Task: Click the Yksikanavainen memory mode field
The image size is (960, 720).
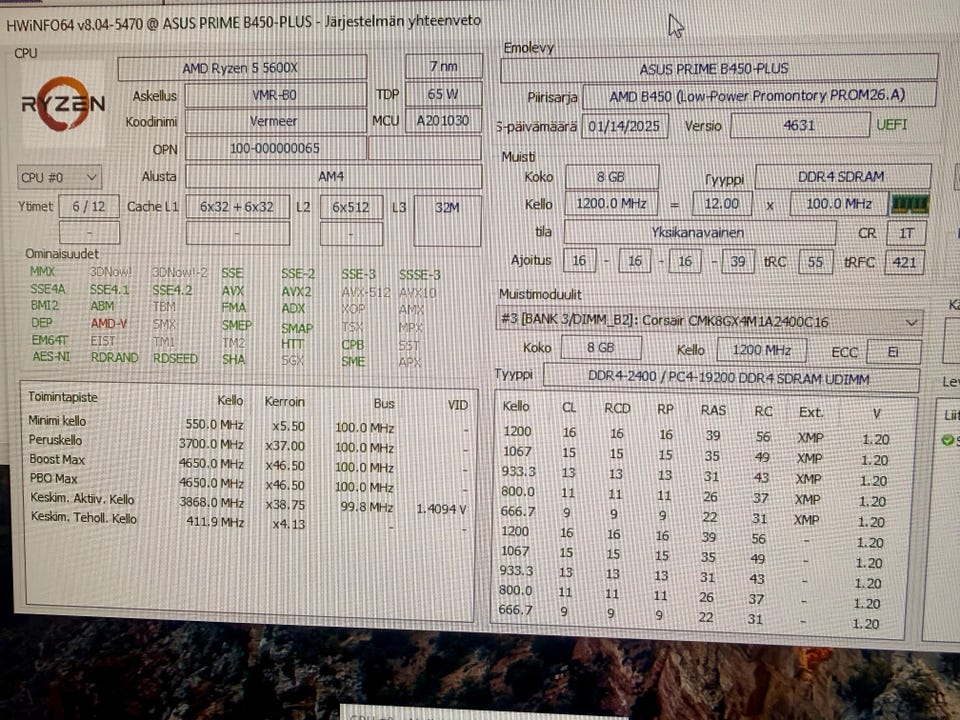Action: coord(699,233)
